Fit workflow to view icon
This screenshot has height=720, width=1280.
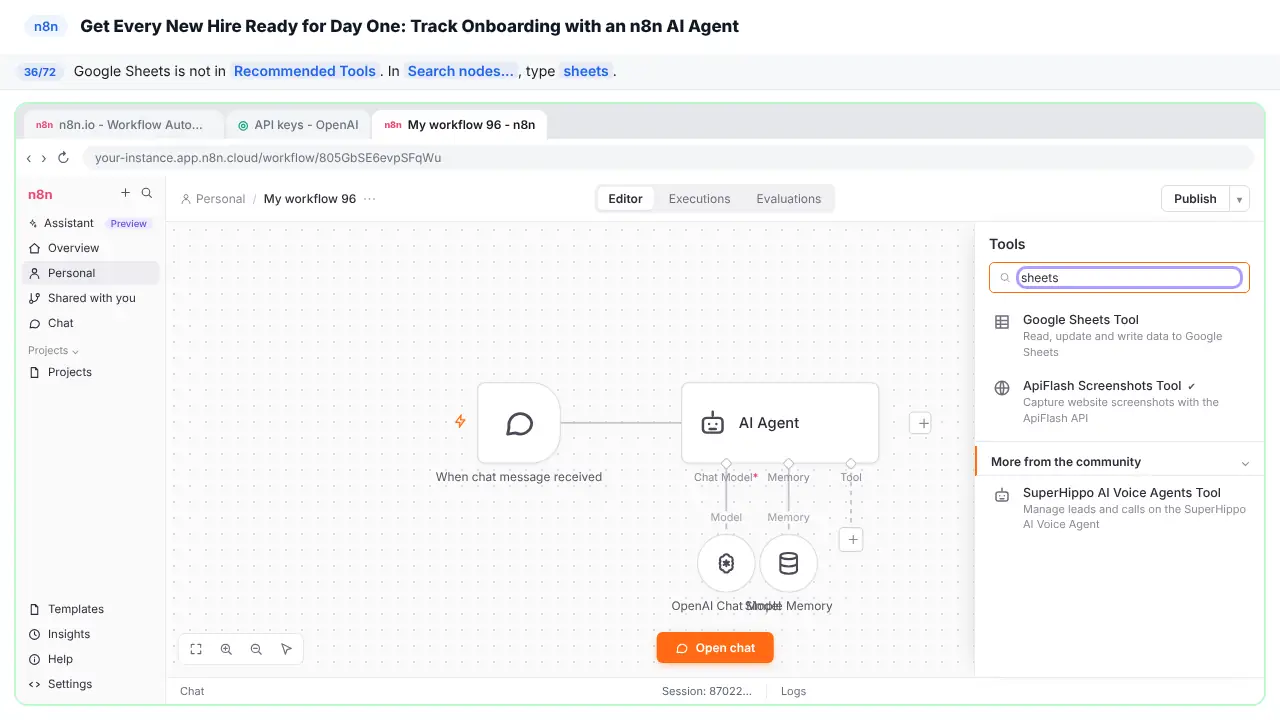click(x=196, y=649)
